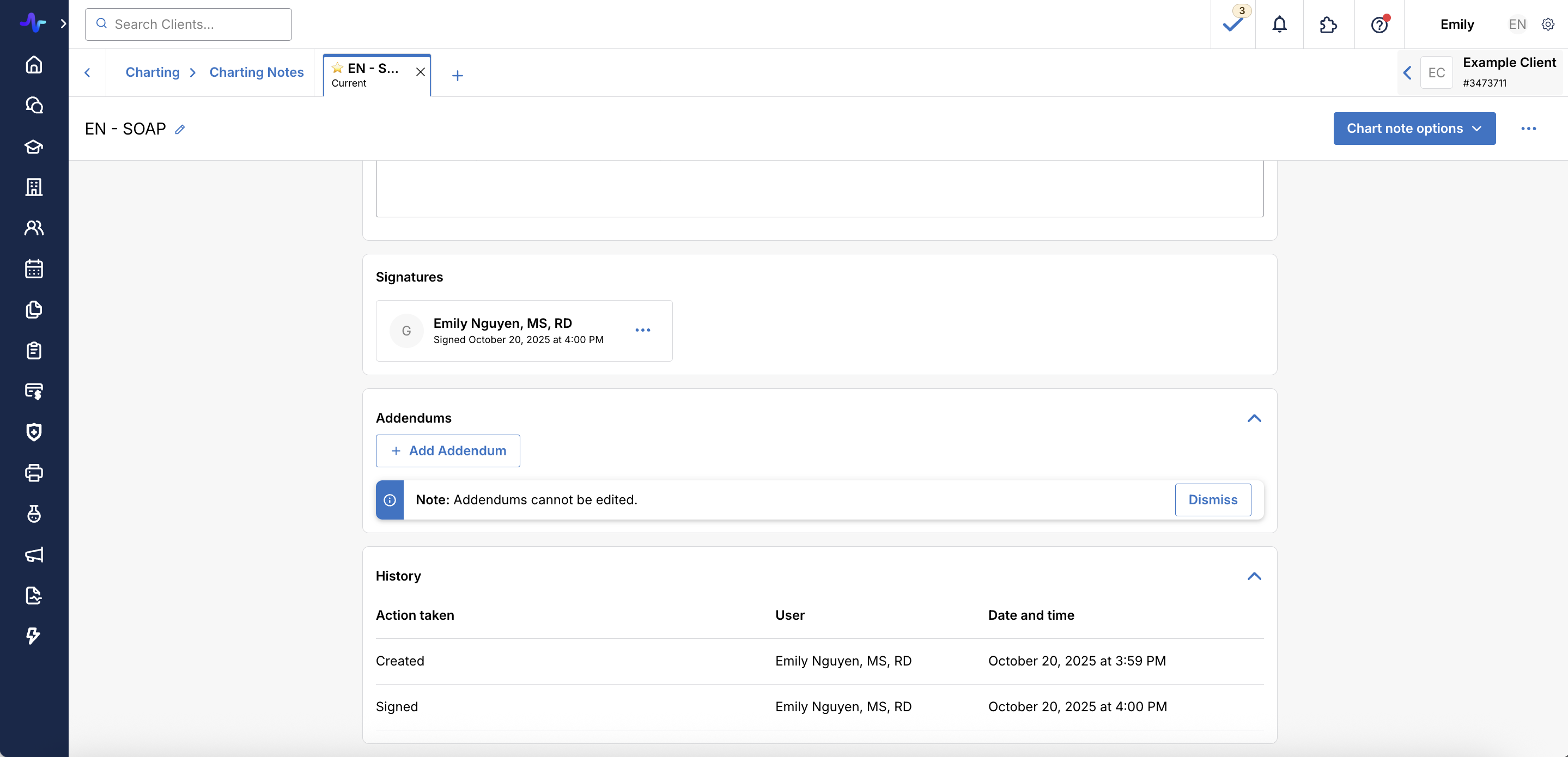Click the tasks checkmark icon with badge

click(1232, 25)
